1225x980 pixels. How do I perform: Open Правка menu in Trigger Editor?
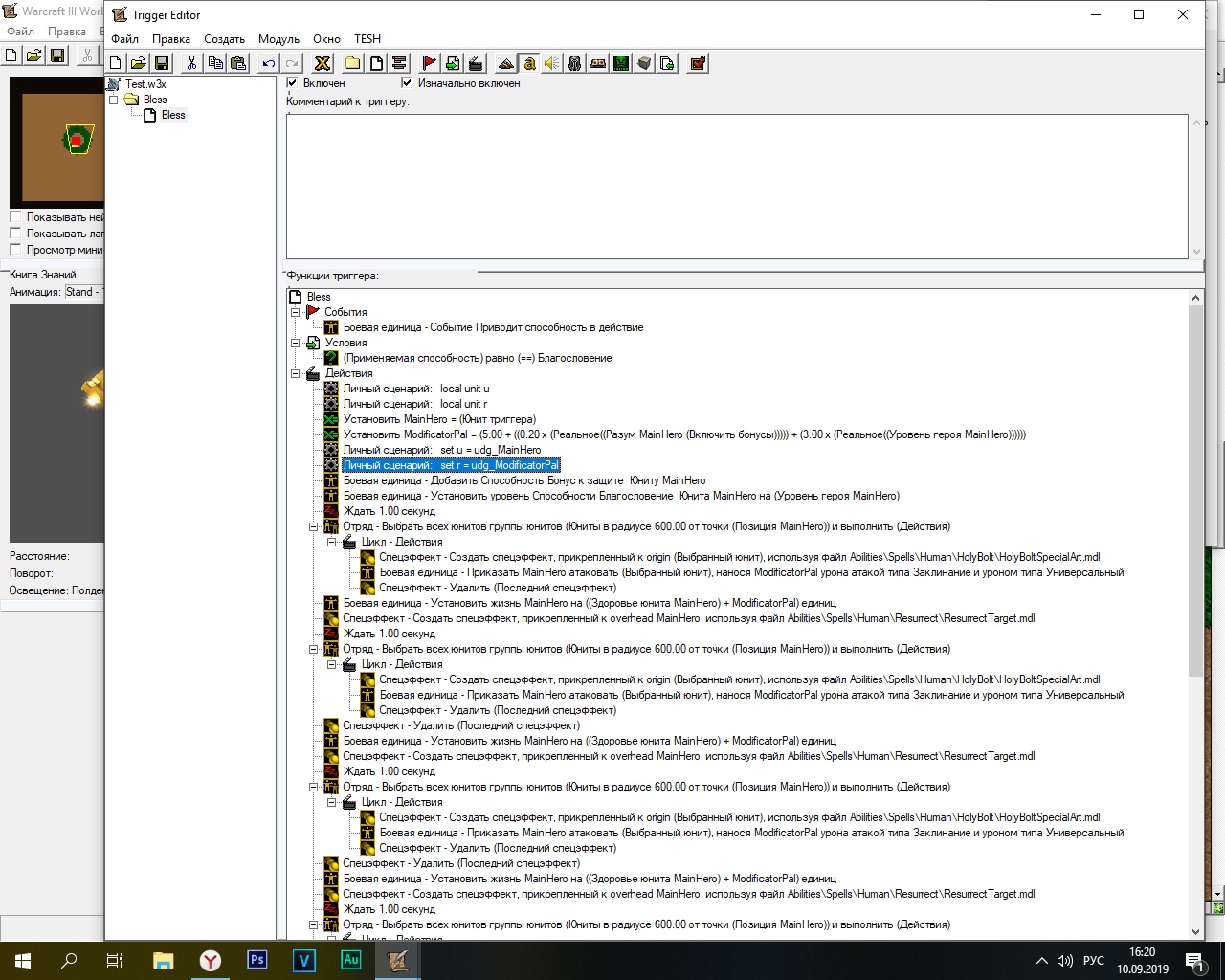[x=170, y=39]
